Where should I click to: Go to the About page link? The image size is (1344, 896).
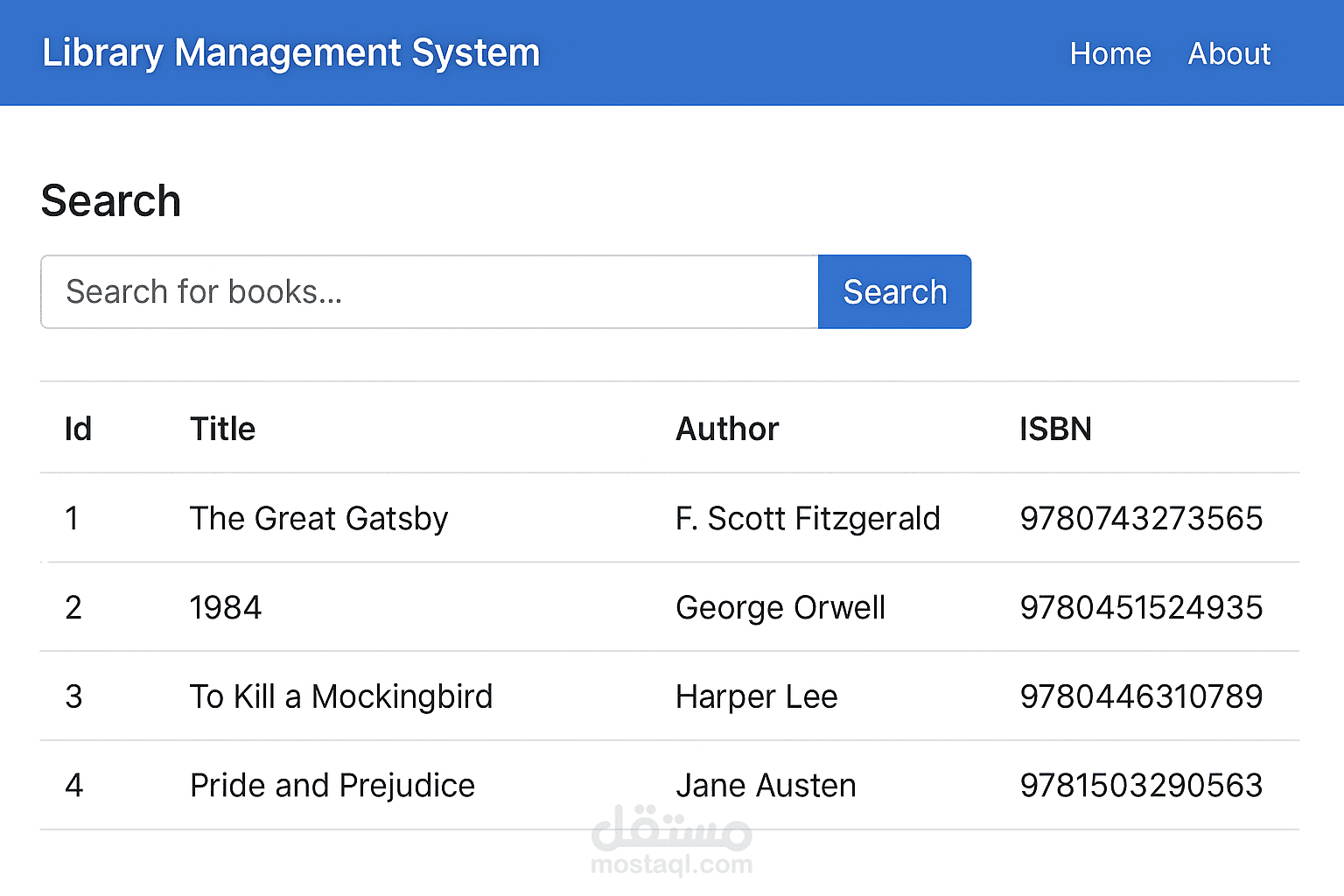1228,54
